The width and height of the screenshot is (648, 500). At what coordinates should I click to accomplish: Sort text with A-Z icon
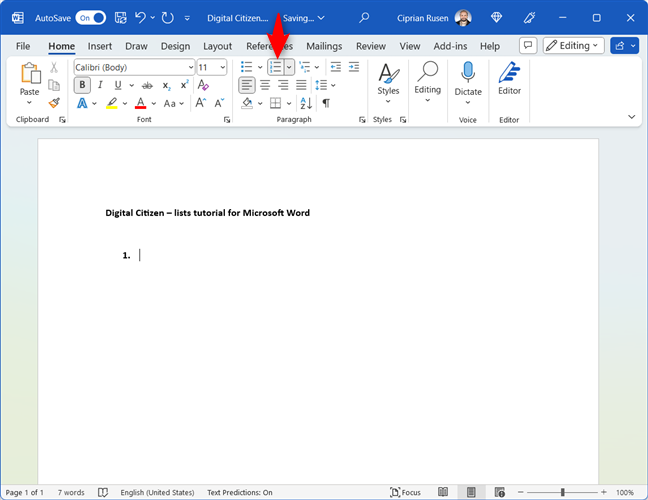tap(306, 103)
